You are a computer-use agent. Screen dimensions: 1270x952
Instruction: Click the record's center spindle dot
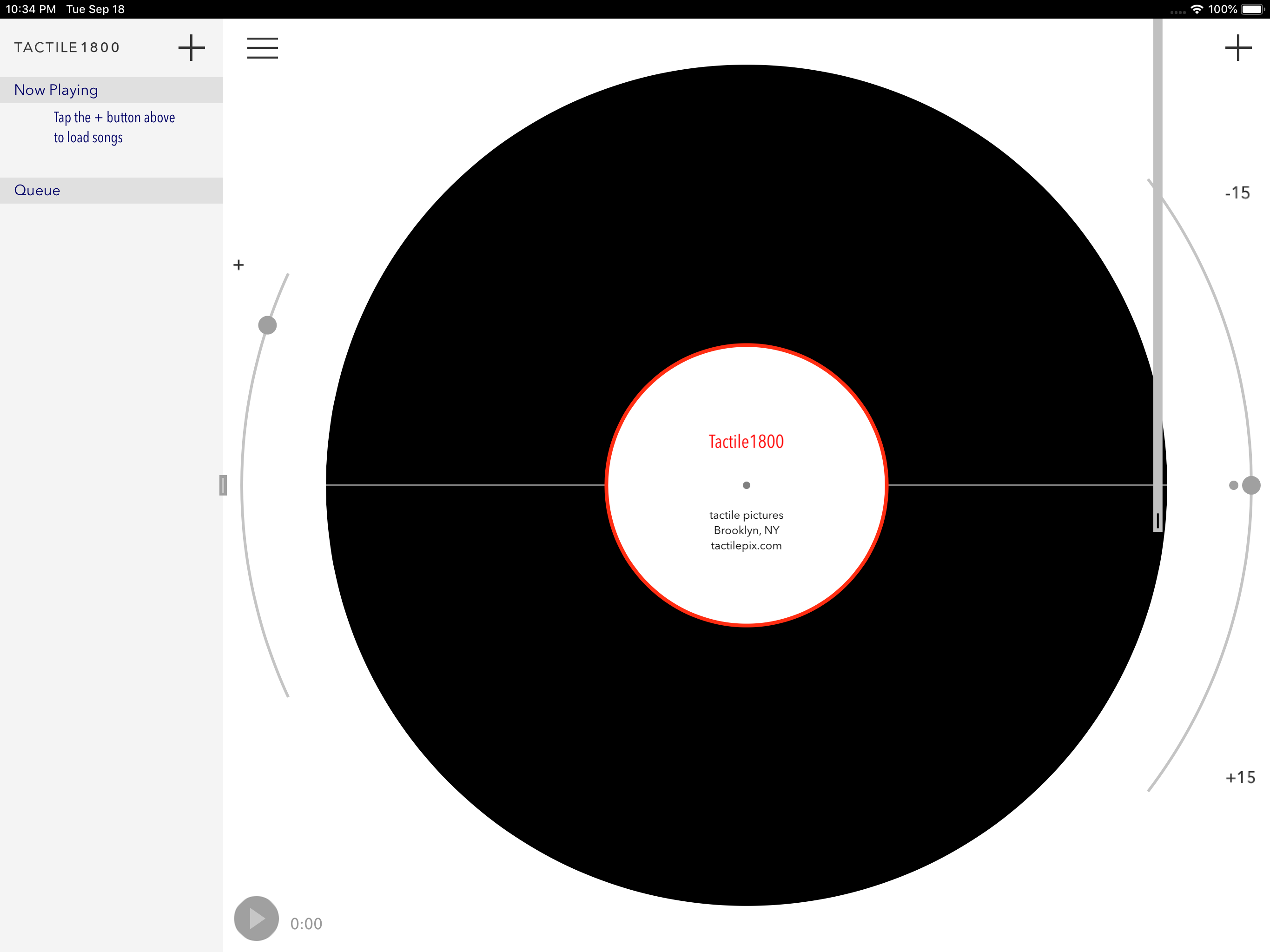[747, 485]
